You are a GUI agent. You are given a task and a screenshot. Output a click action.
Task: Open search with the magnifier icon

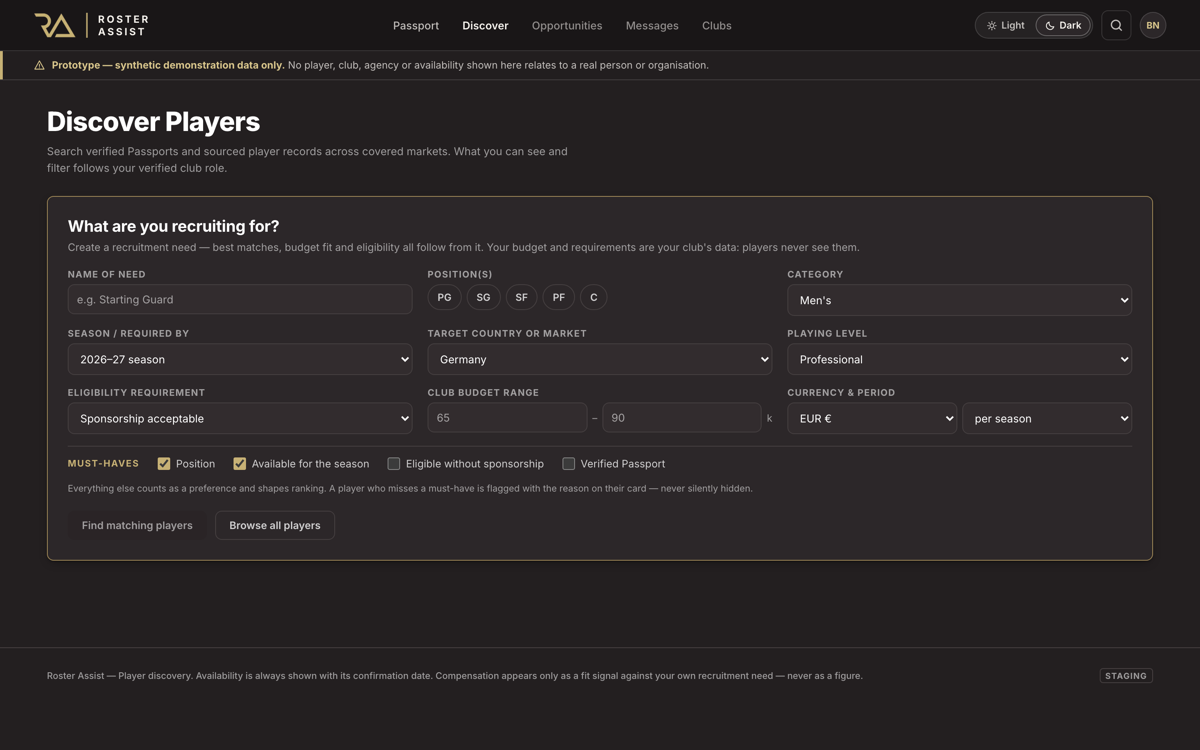1116,25
